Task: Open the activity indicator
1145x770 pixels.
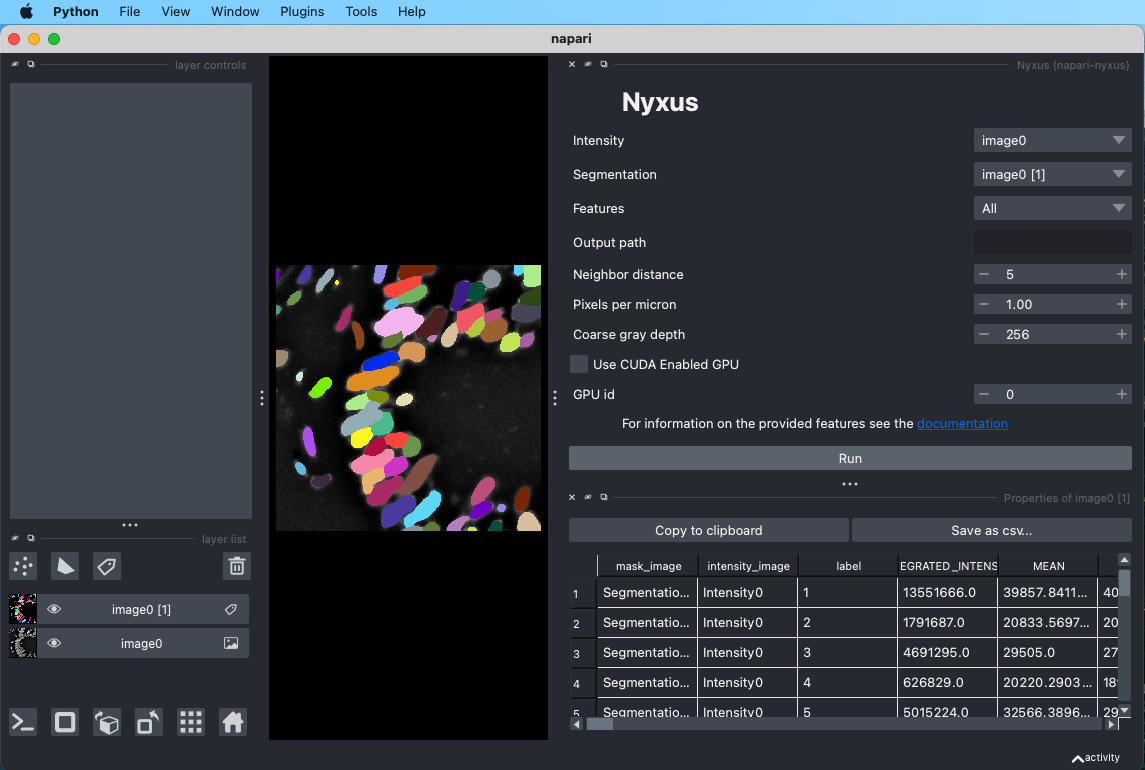Action: tap(1095, 758)
